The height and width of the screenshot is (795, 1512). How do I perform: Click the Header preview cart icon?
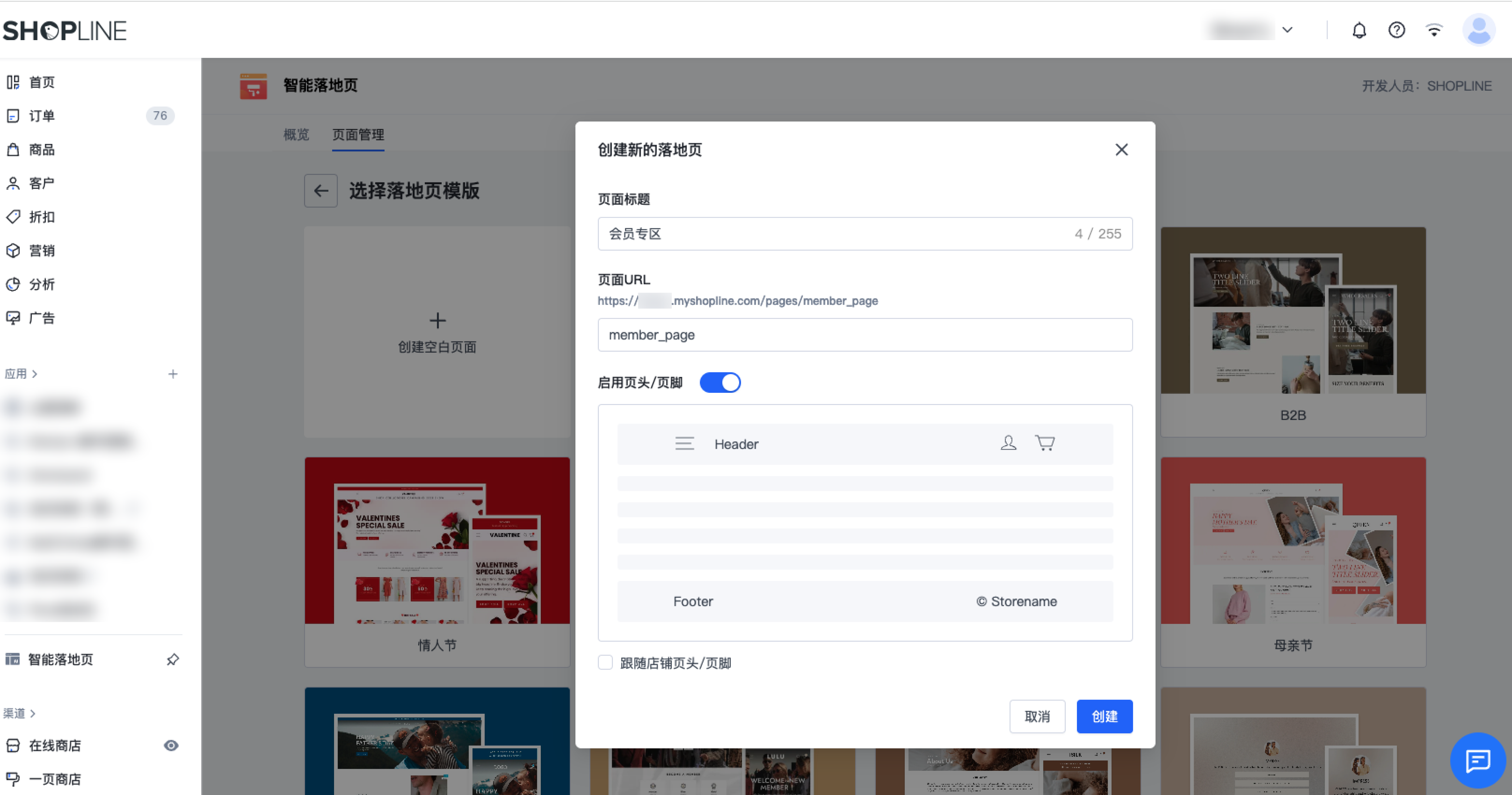(x=1045, y=443)
